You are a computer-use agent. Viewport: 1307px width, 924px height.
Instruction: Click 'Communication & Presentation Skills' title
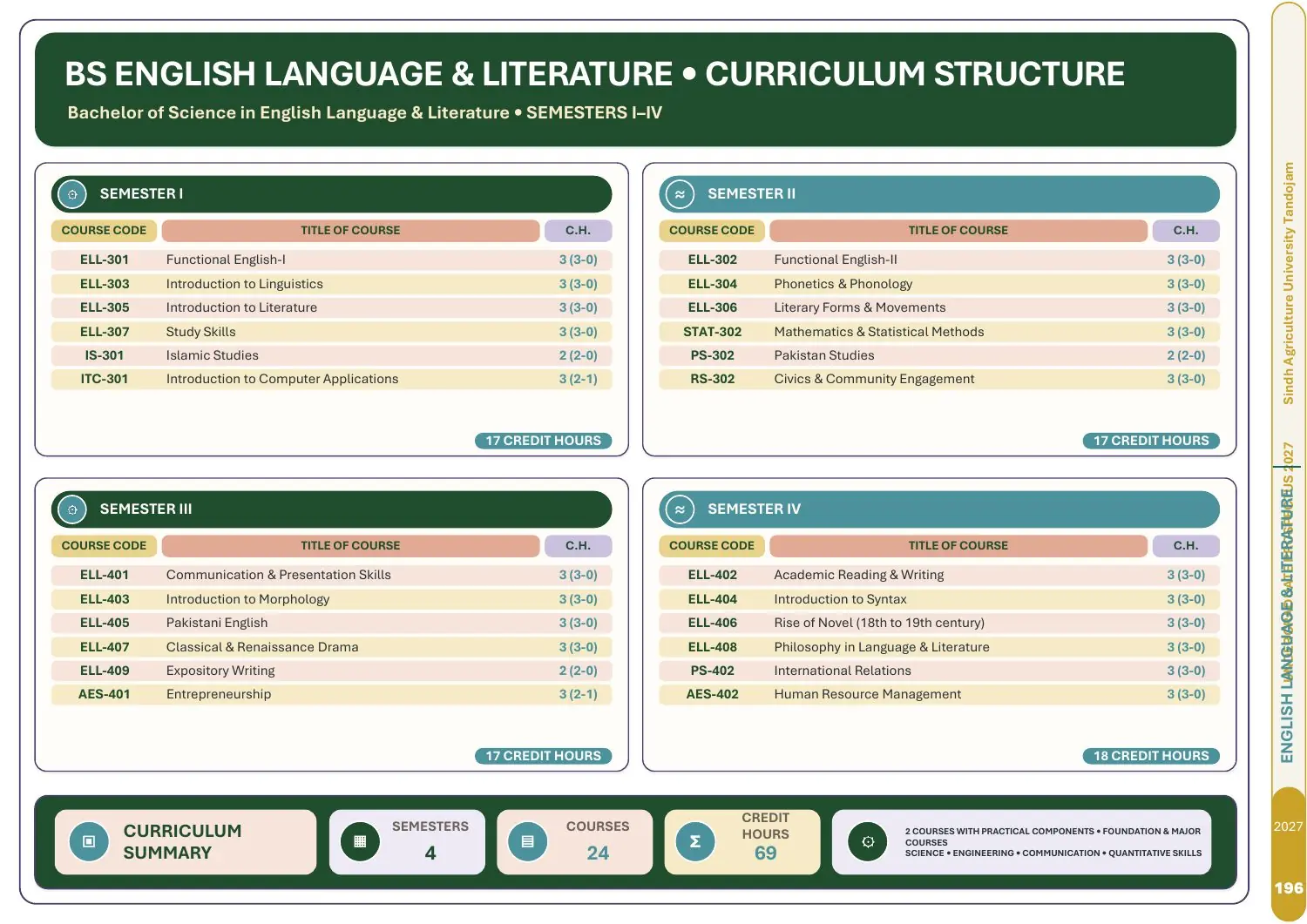tap(278, 575)
